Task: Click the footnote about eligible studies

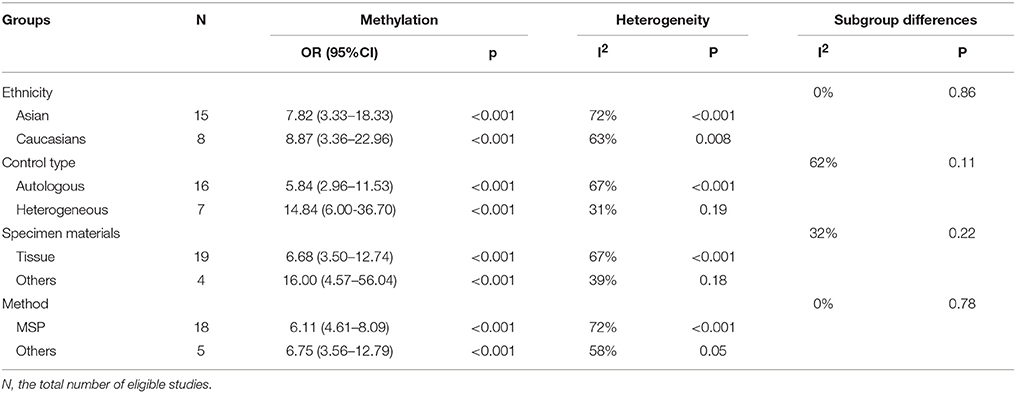Action: 80,383
